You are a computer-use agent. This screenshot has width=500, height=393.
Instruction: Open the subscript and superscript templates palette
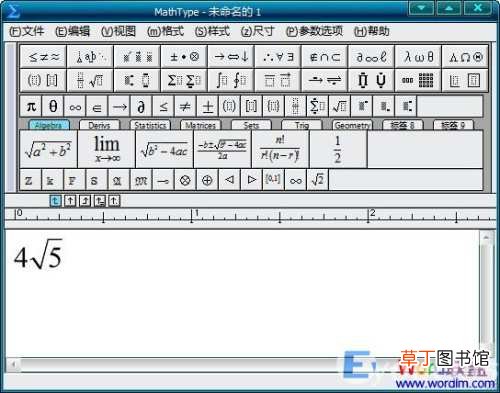[x=137, y=80]
